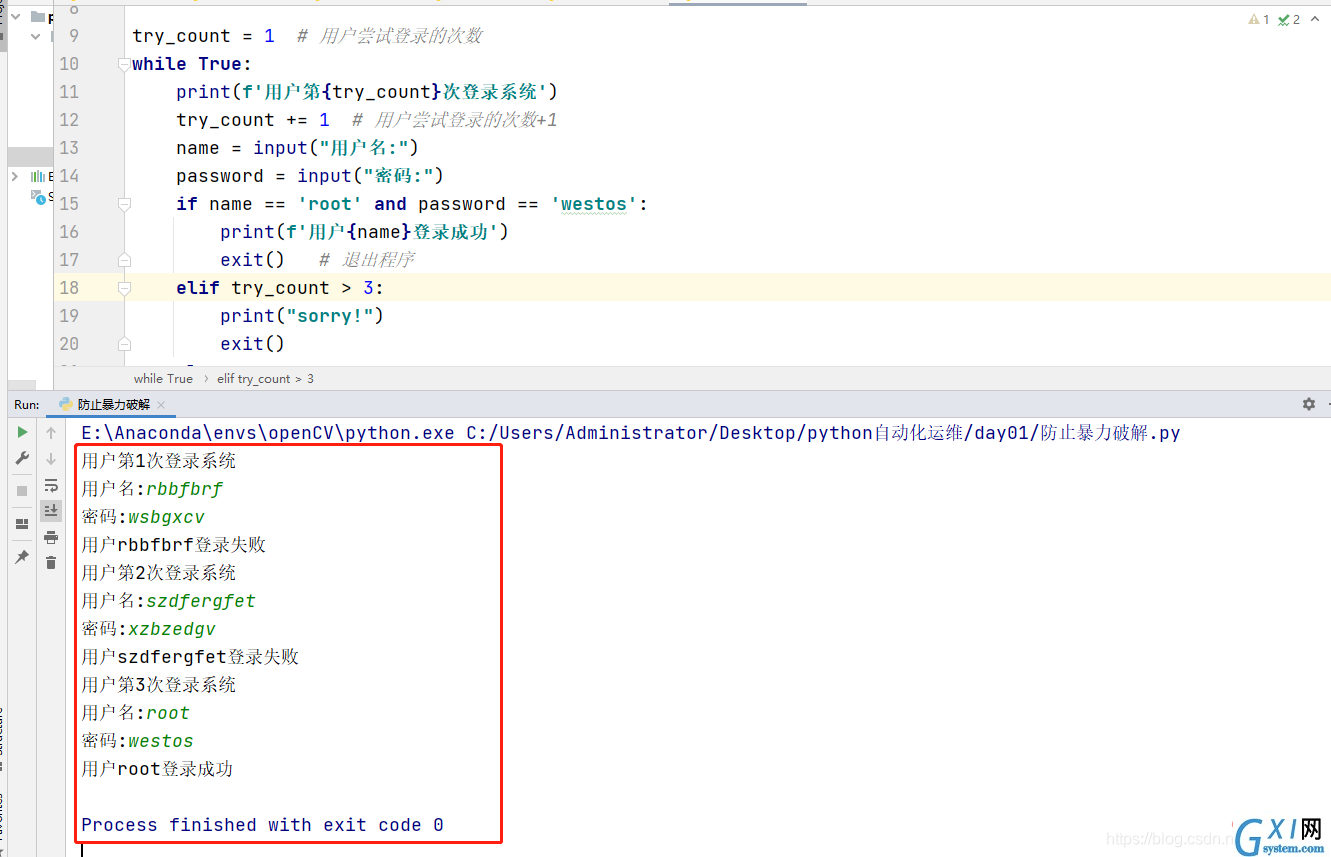Click 'elif try_count > 3' breadcrumb

(x=265, y=379)
